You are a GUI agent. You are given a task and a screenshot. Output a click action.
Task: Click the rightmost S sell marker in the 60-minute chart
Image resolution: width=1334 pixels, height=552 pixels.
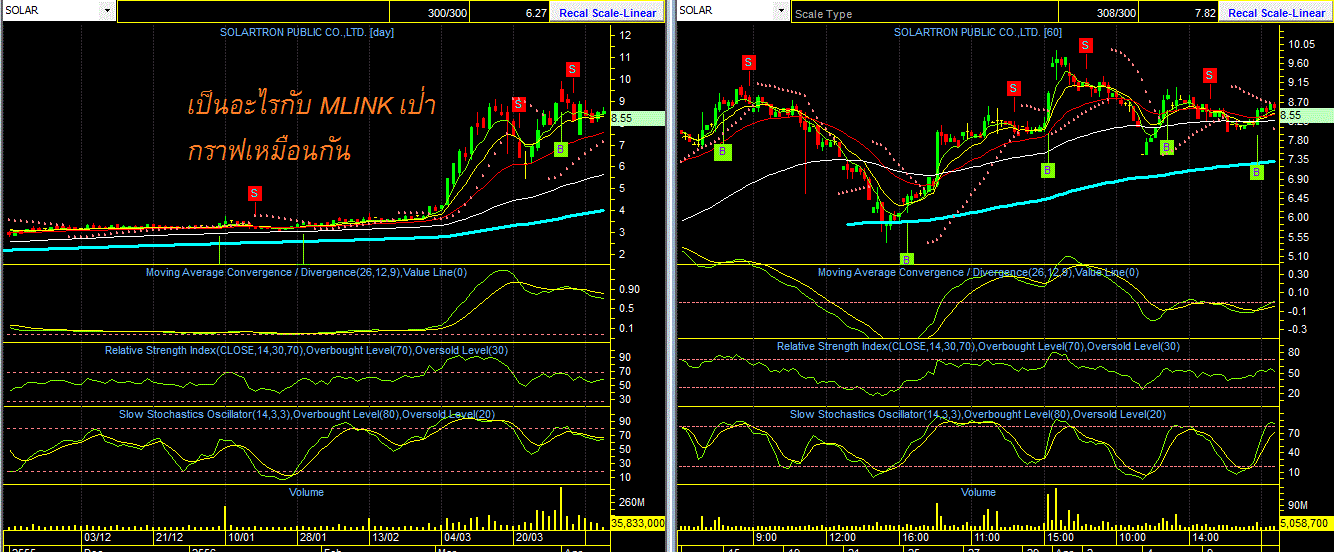(x=1210, y=75)
